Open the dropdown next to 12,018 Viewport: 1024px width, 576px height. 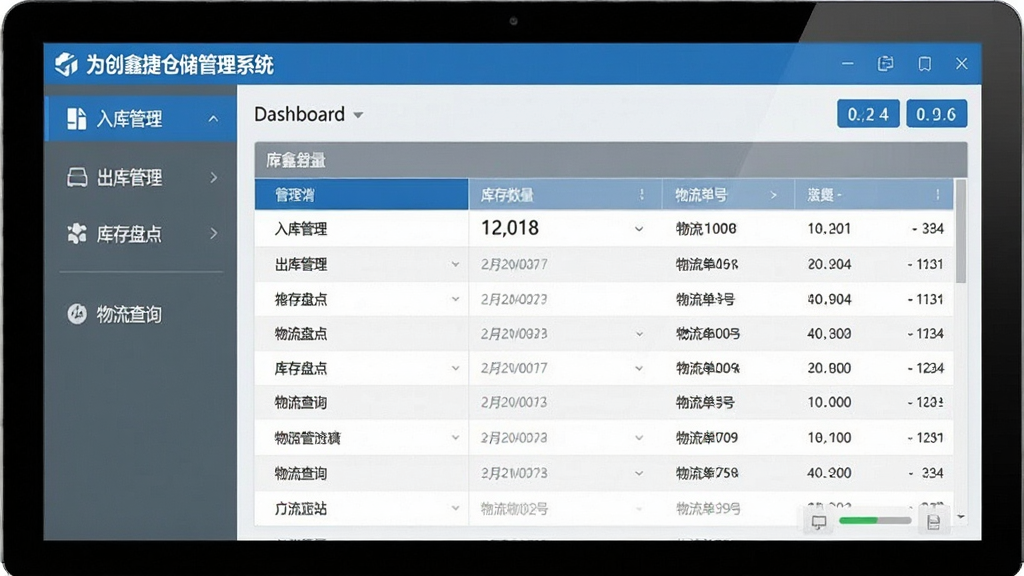[639, 229]
